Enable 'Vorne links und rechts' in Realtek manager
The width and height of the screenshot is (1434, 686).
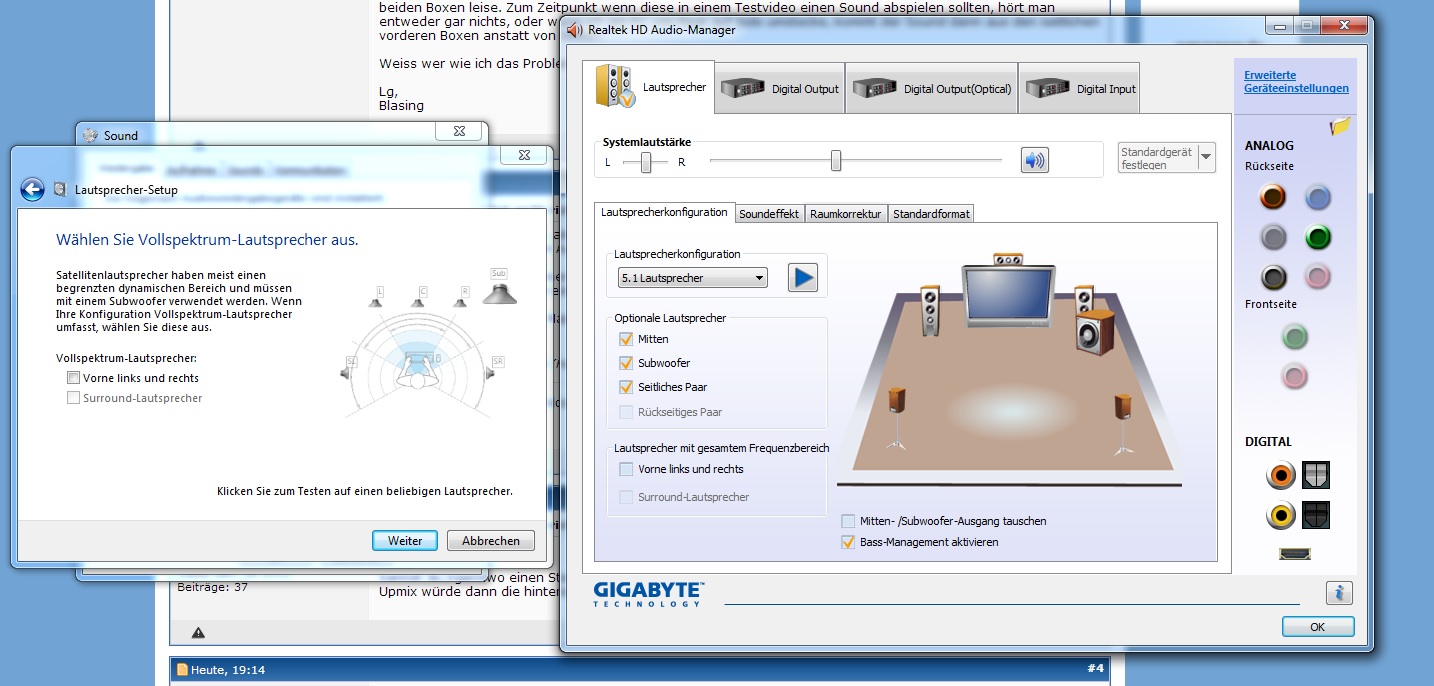pos(626,469)
